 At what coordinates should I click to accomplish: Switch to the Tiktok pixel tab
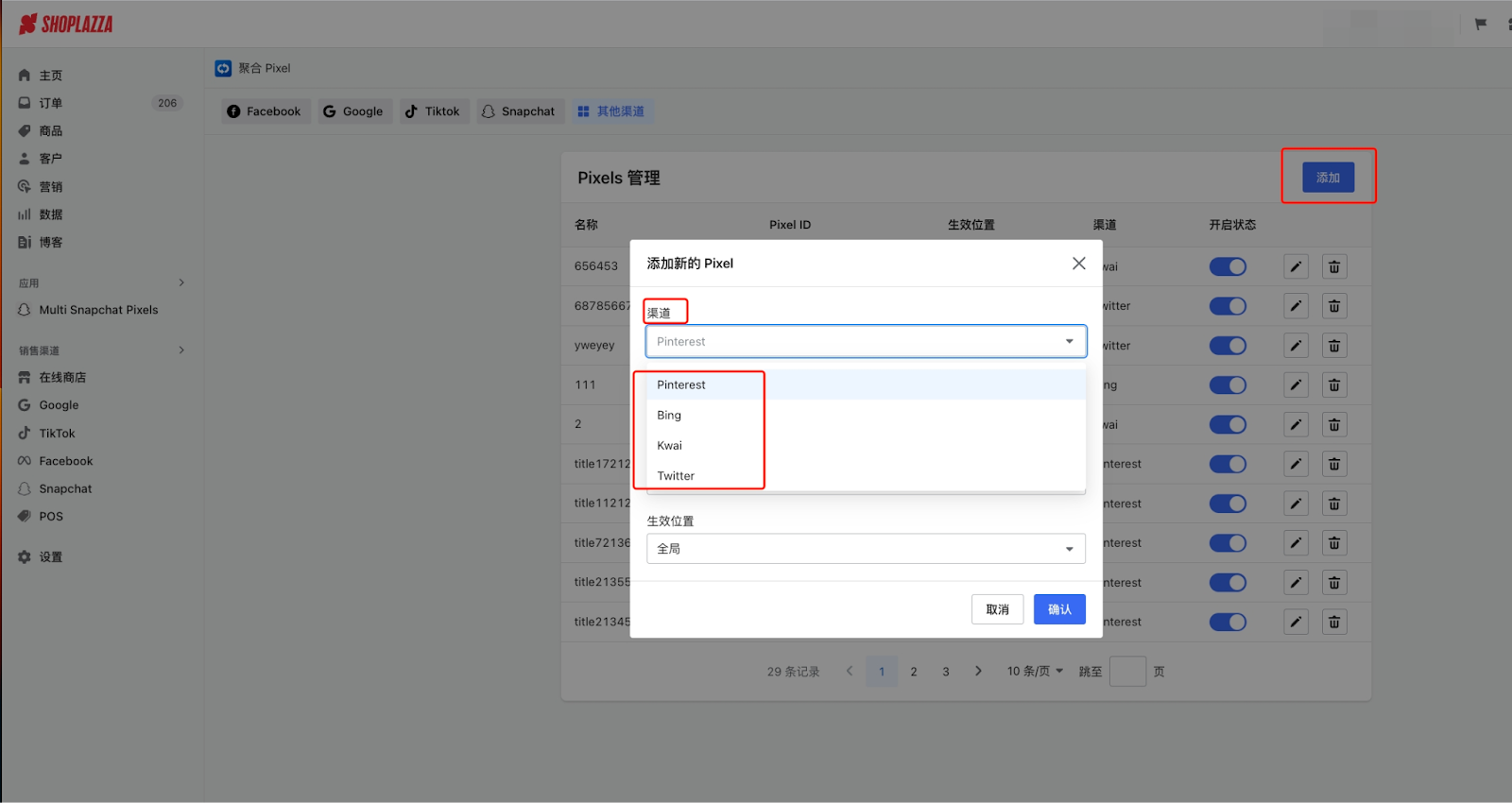point(433,111)
